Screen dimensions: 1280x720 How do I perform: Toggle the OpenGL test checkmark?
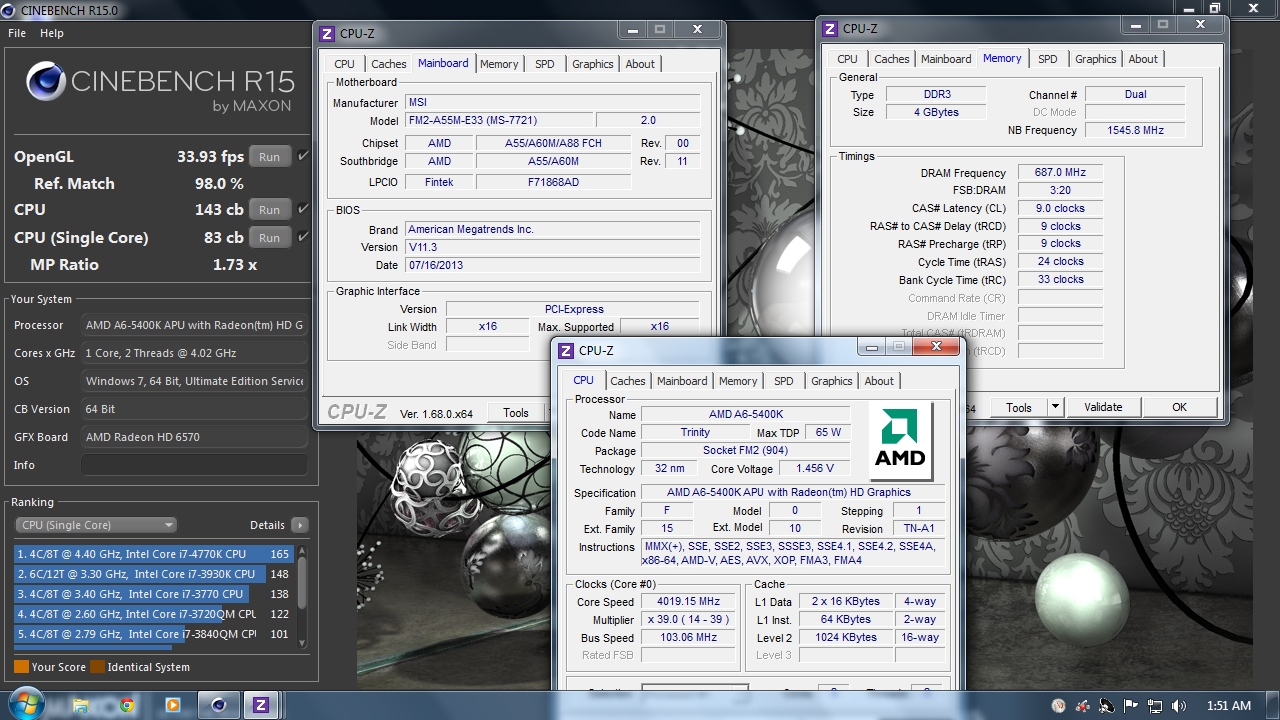[303, 156]
